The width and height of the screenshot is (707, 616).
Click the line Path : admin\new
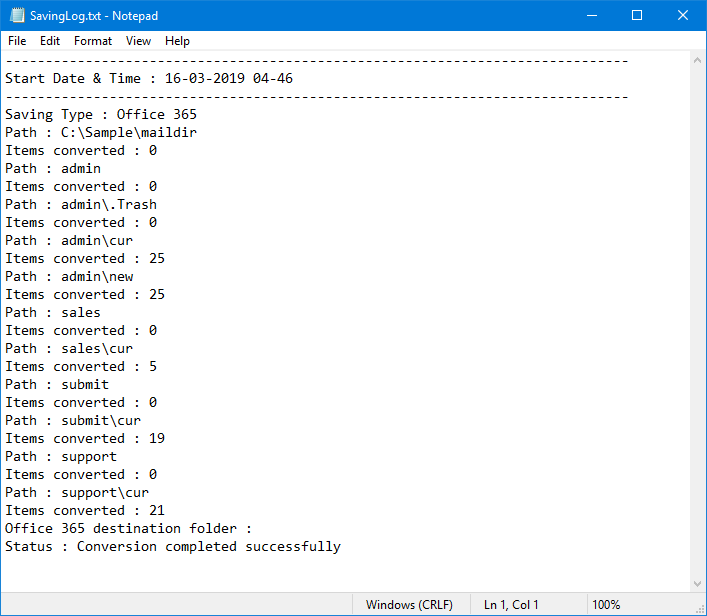(69, 277)
